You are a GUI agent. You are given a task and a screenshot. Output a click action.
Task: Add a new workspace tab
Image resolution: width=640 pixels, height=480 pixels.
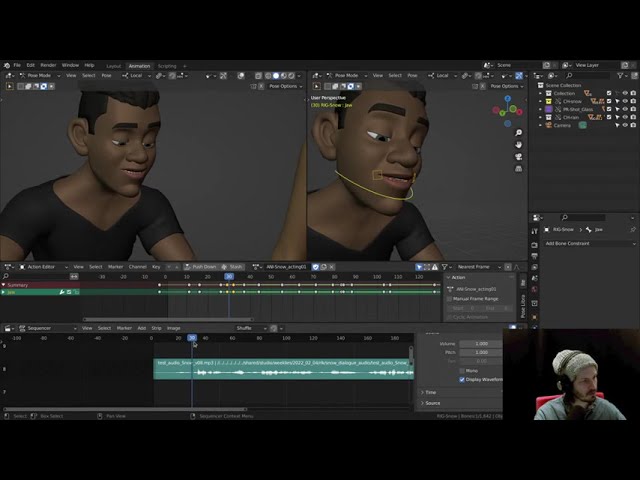click(184, 66)
